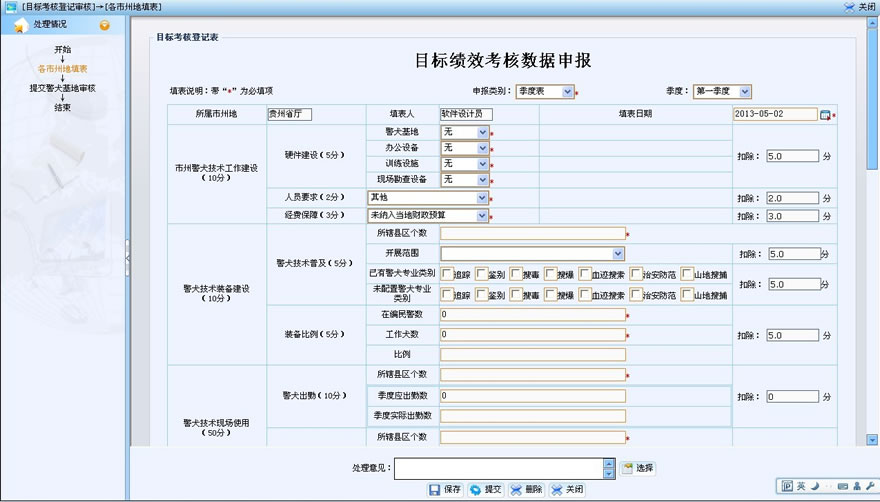This screenshot has width=880, height=502.
Task: Open the 经费保障 dropdown showing 未纳入当地财政预算
Action: pyautogui.click(x=428, y=216)
